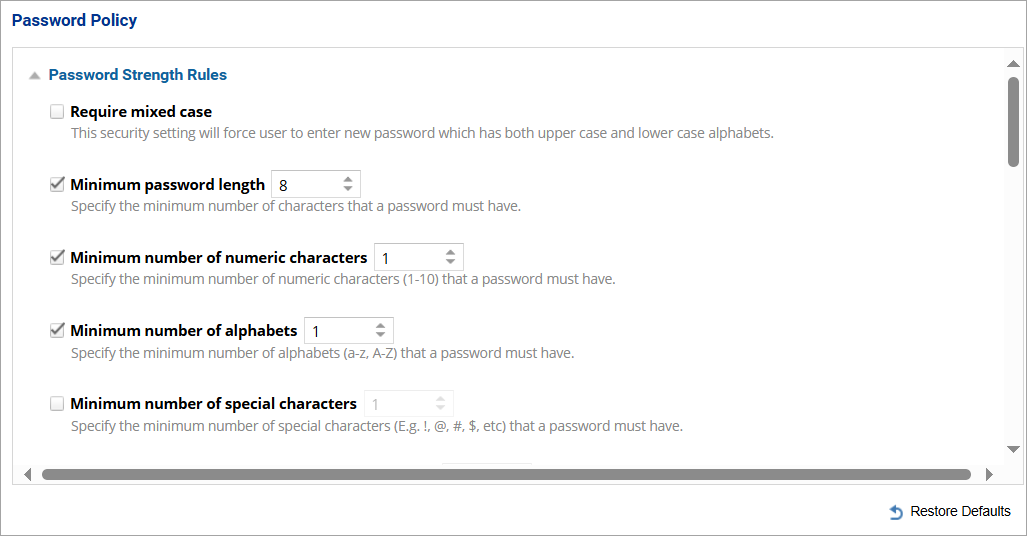
Task: Decrement numeric characters count down arrow
Action: click(x=450, y=262)
